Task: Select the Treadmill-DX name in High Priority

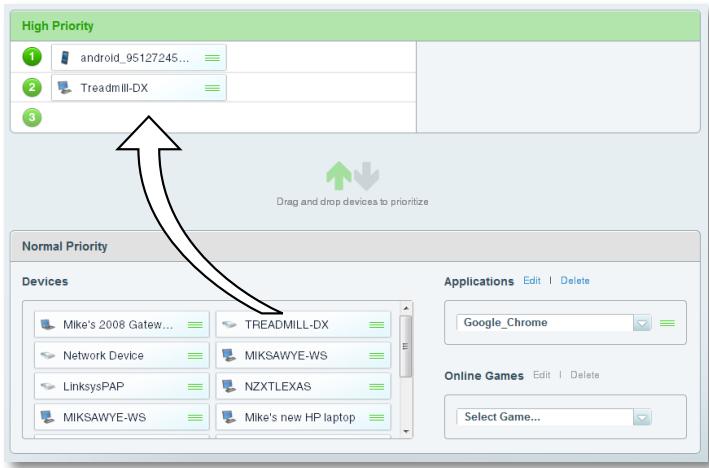Action: 114,88
